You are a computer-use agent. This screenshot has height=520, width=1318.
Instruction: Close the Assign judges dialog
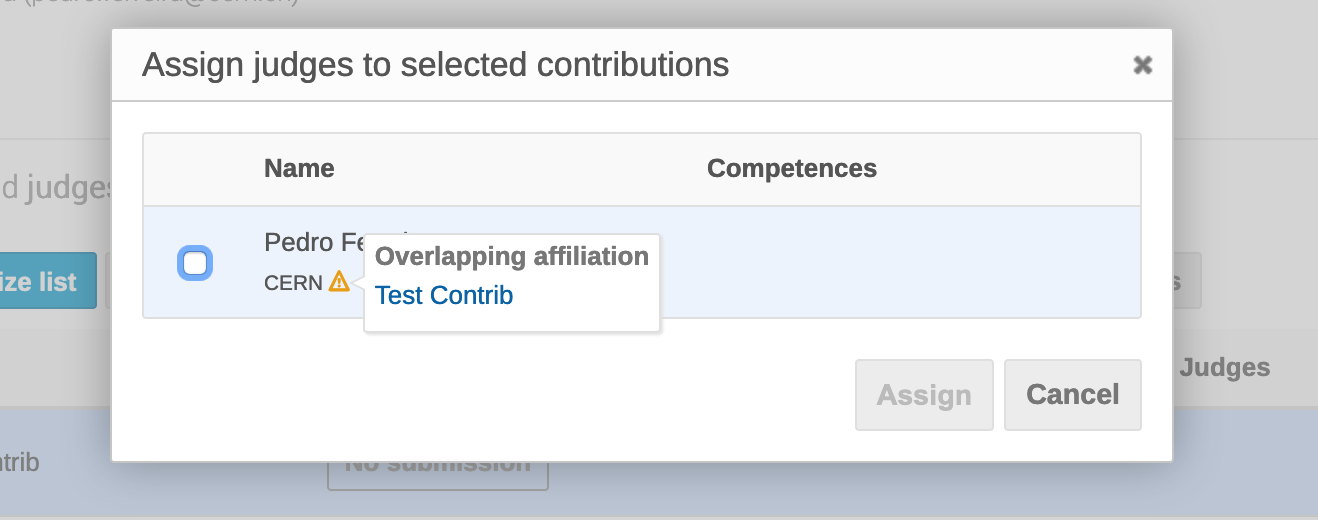point(1142,65)
